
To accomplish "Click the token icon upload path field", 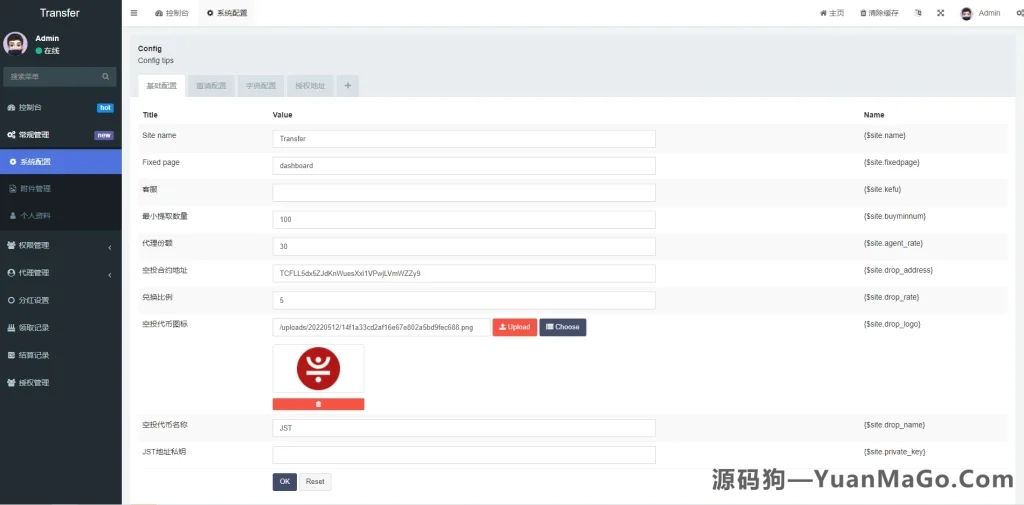I will tap(381, 327).
